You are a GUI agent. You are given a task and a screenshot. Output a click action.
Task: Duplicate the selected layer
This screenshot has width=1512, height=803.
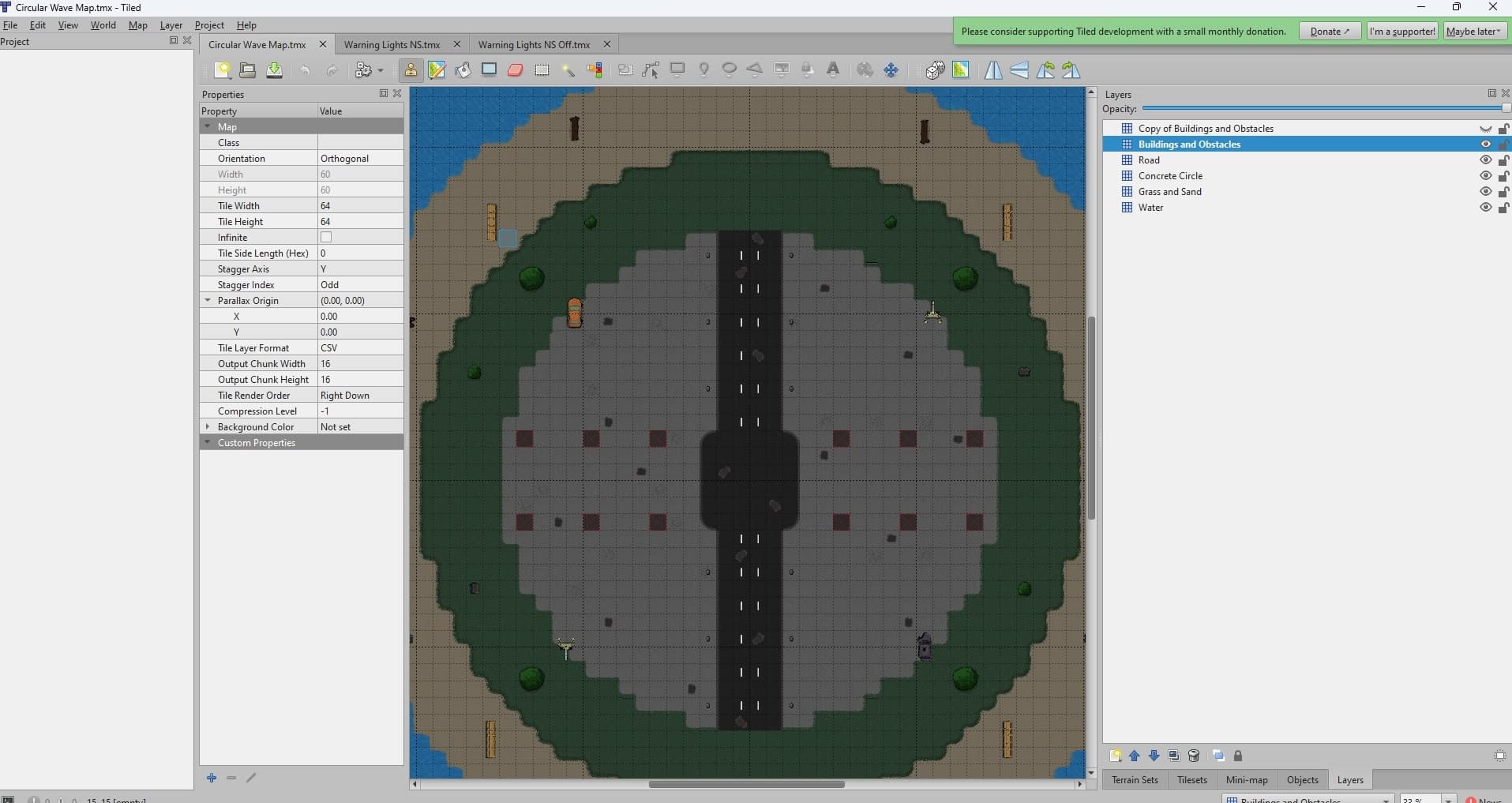tap(1174, 756)
